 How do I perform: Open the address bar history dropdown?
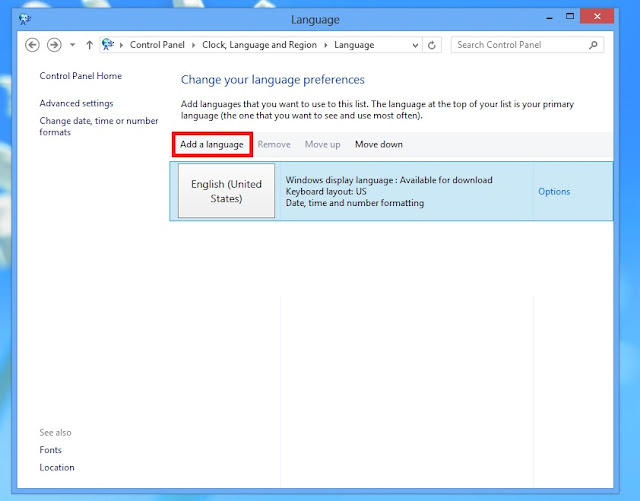(x=415, y=45)
